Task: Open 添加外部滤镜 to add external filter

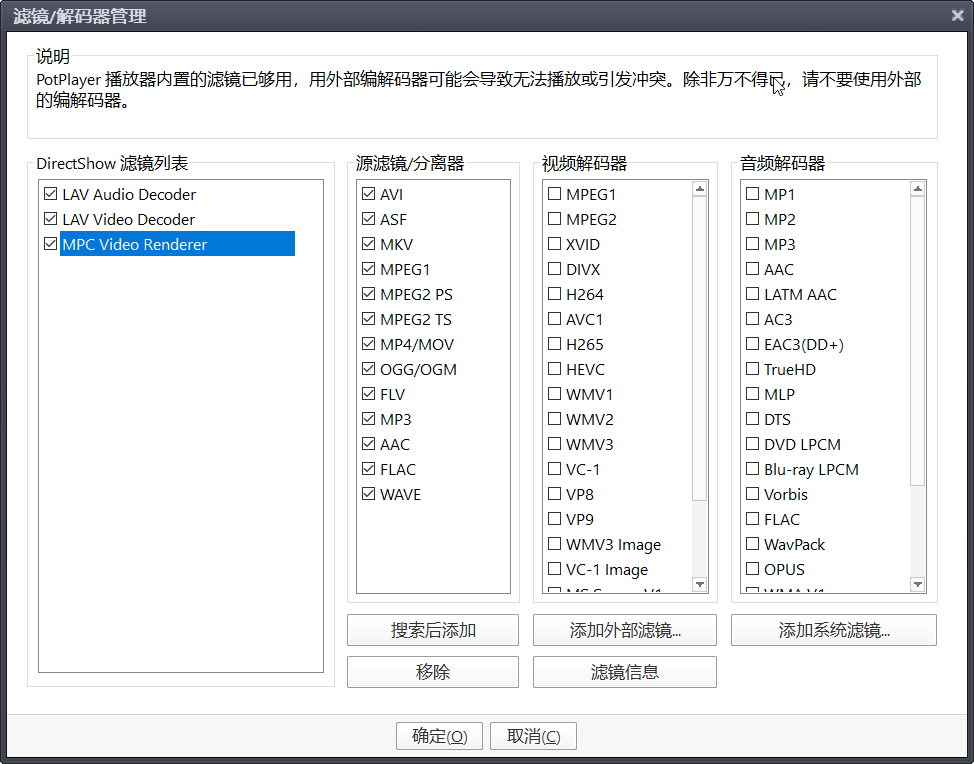Action: point(625,630)
